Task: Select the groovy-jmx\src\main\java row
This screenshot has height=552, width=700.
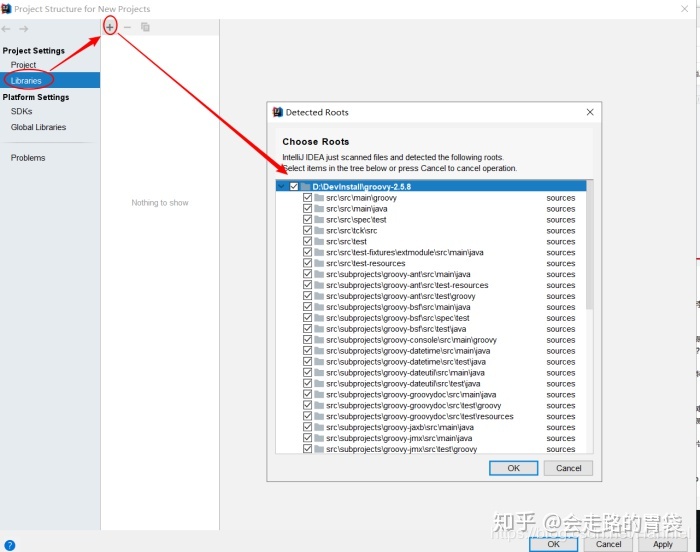Action: [x=431, y=438]
